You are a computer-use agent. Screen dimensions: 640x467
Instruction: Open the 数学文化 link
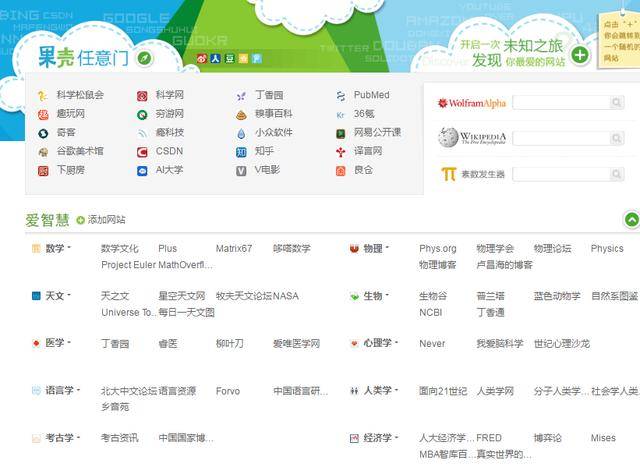[x=120, y=249]
